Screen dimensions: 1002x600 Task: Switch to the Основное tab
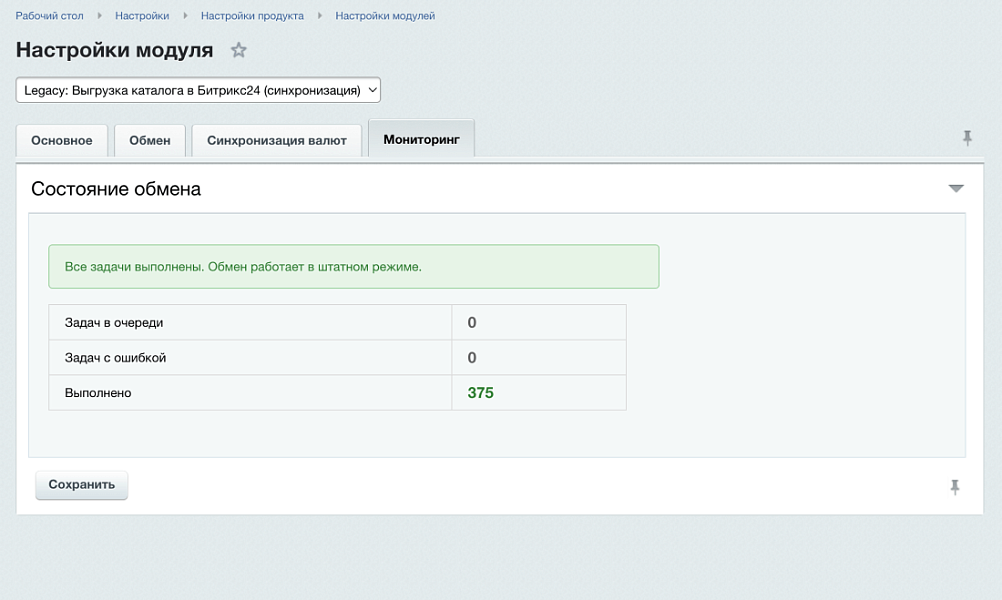(62, 140)
